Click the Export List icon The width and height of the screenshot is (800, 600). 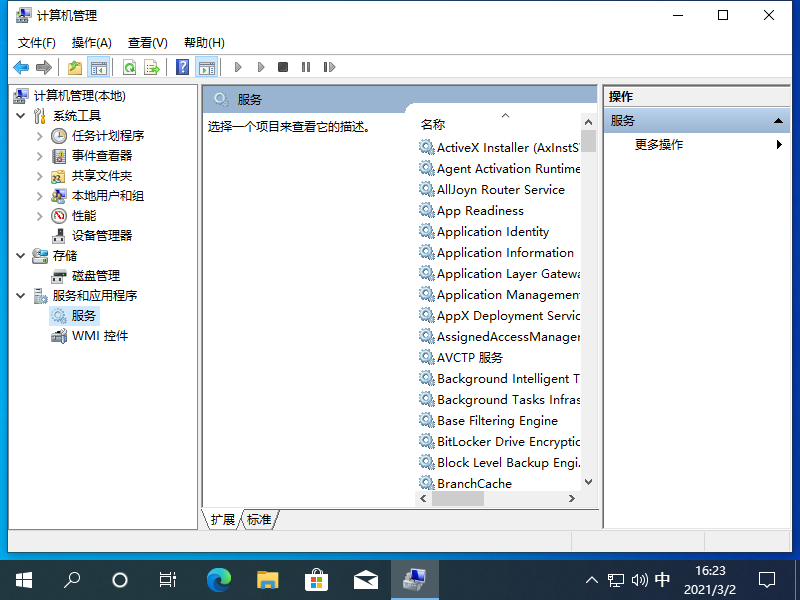[152, 67]
